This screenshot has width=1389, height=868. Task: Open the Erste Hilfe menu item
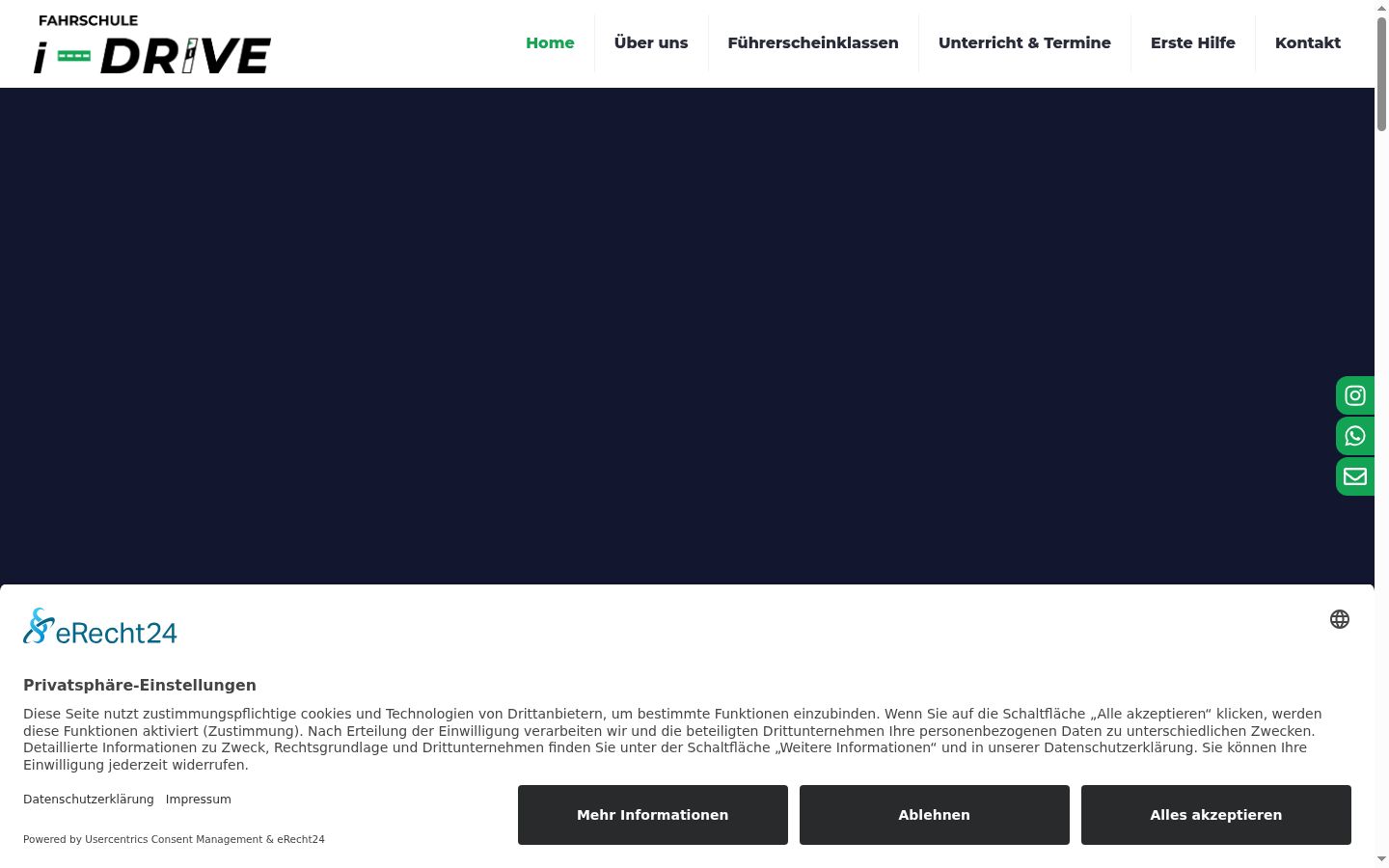[1193, 43]
